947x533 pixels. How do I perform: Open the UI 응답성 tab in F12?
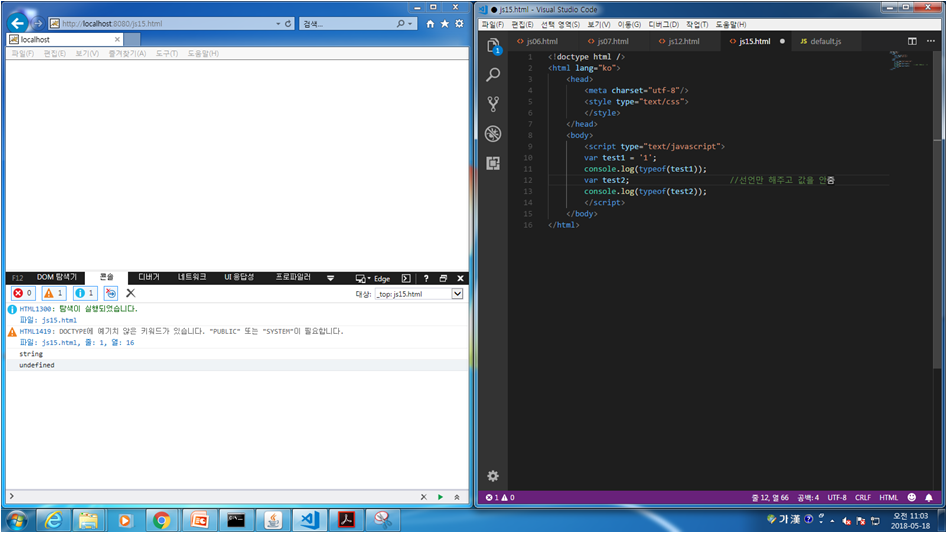tap(239, 277)
